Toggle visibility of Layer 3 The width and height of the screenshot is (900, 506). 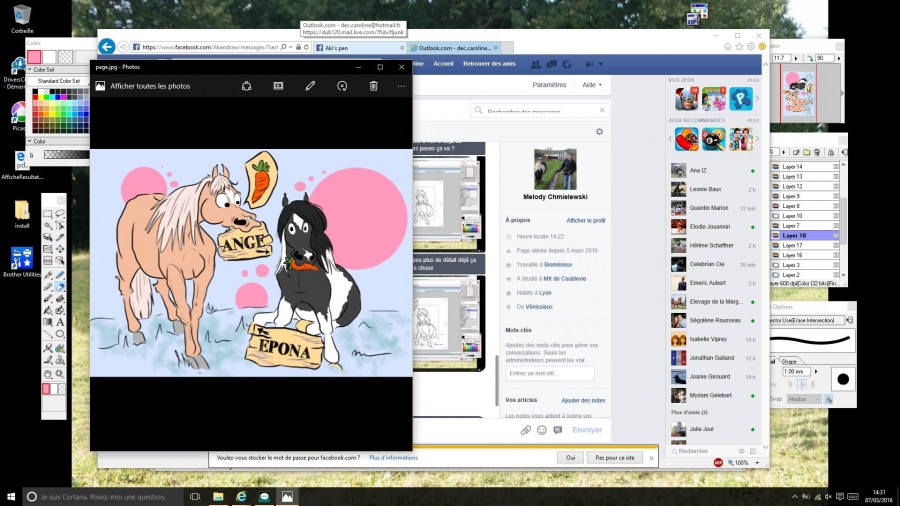[775, 265]
